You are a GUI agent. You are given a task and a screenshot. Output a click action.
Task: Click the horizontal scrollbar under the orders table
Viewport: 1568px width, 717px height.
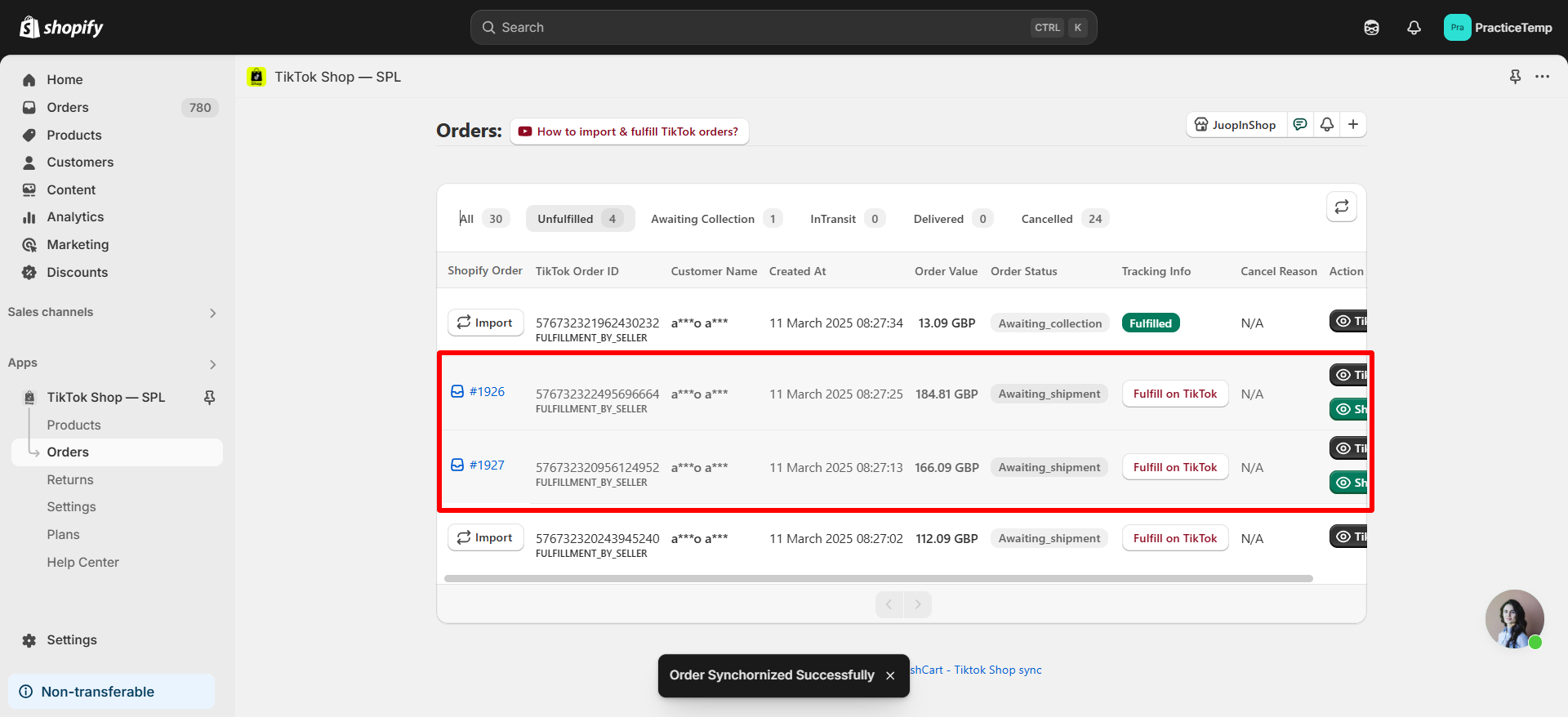[878, 579]
